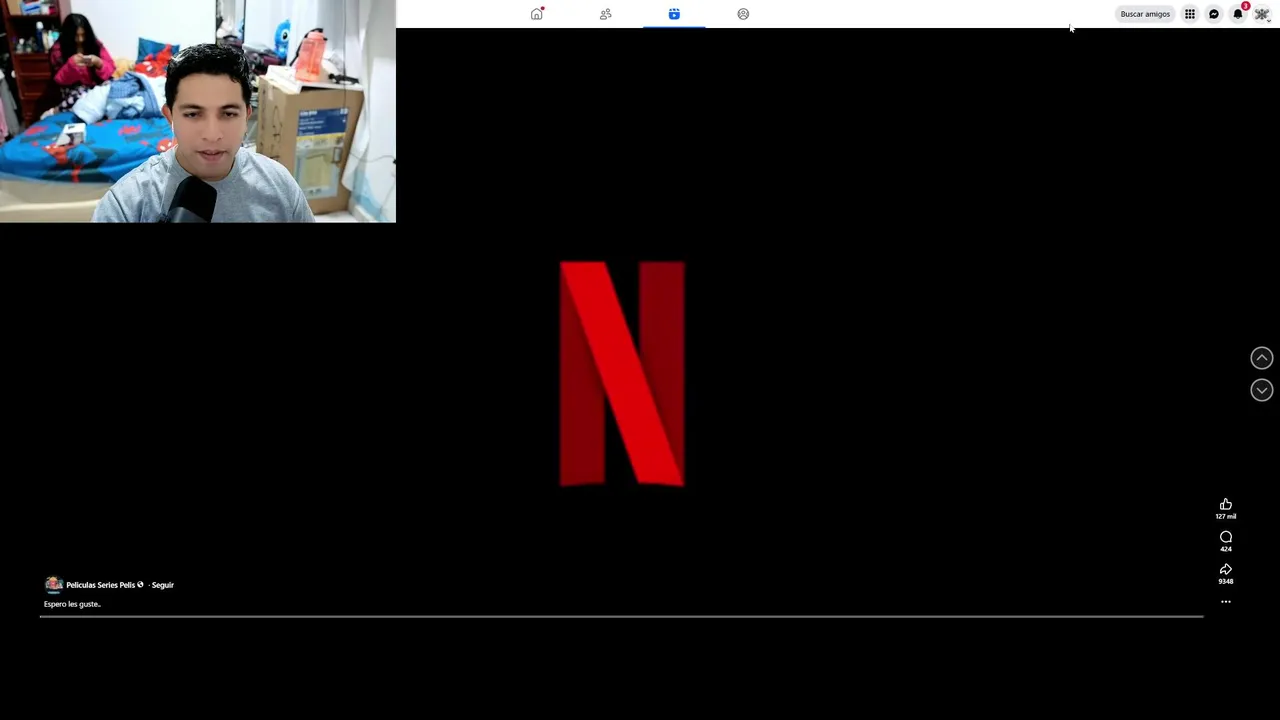Open the Friends tab
1280x720 pixels.
click(x=605, y=14)
